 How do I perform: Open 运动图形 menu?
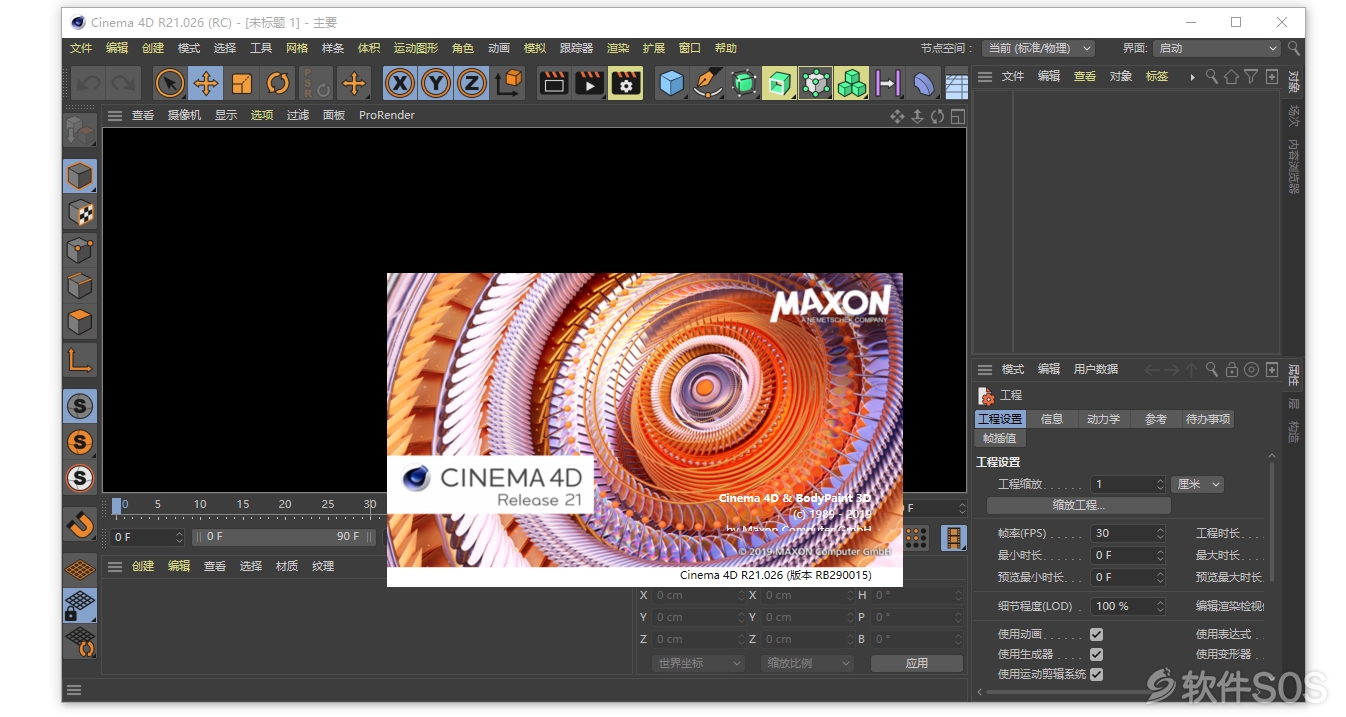(416, 48)
